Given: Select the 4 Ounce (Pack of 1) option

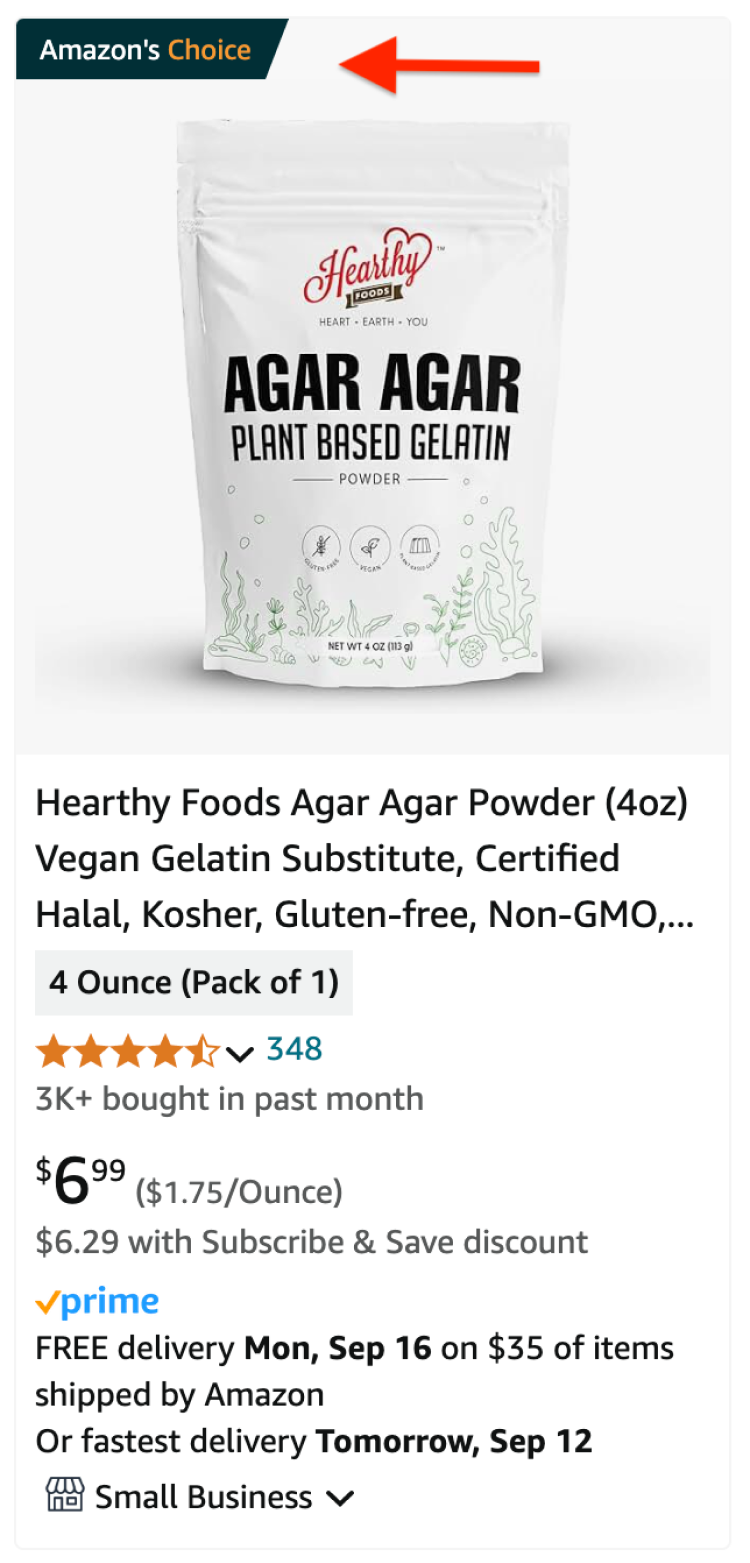Looking at the screenshot, I should coord(194,983).
